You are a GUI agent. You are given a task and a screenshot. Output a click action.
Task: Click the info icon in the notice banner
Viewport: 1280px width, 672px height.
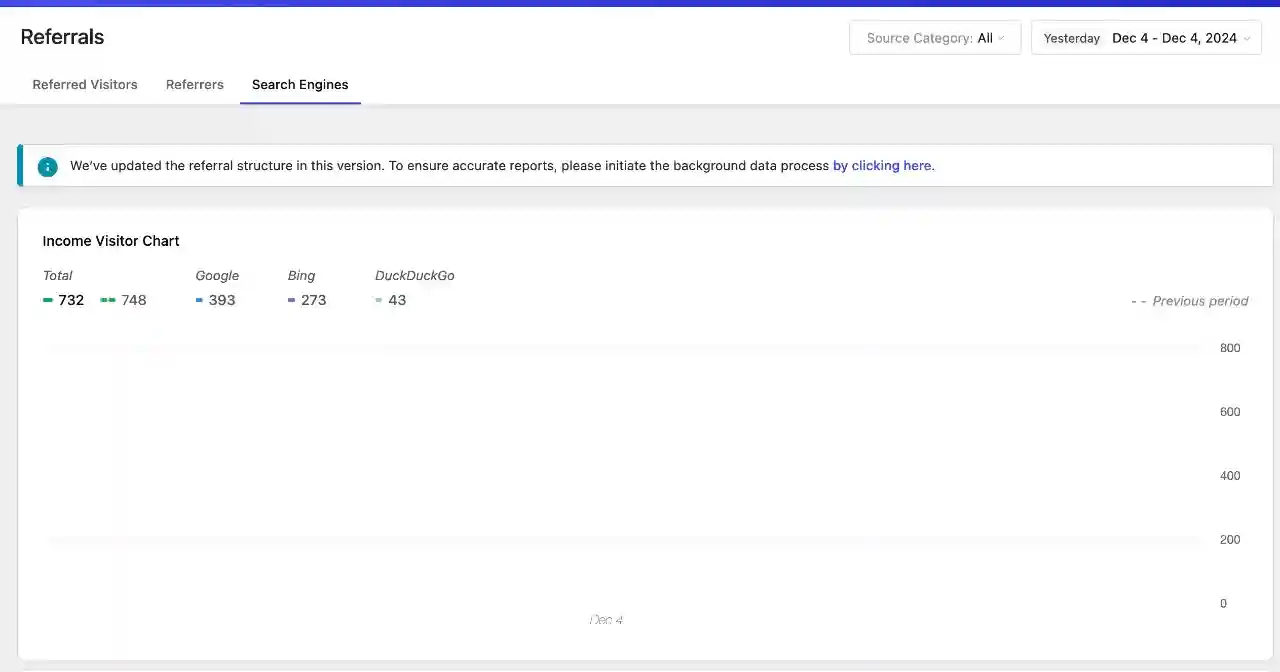pyautogui.click(x=48, y=166)
